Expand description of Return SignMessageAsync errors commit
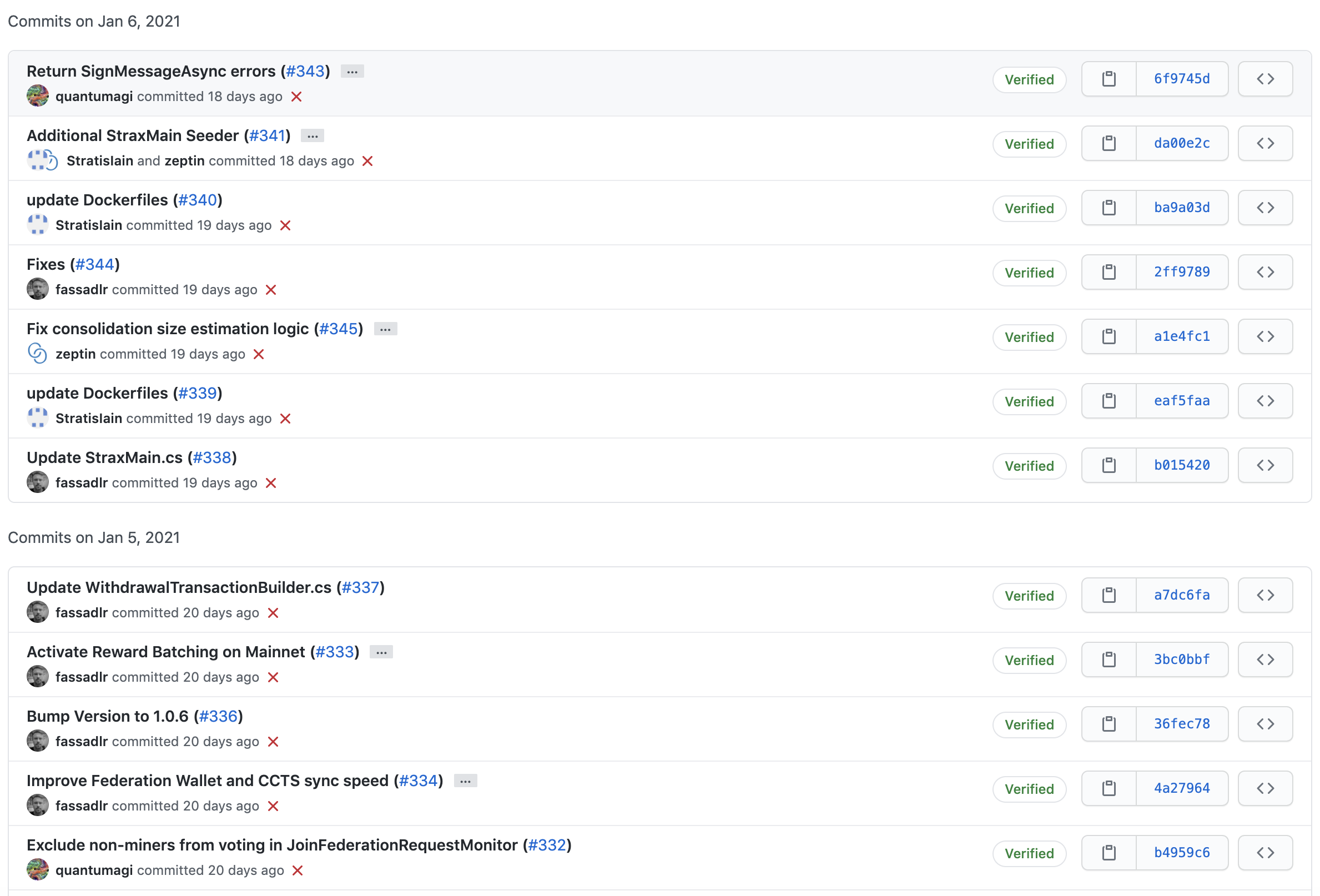The height and width of the screenshot is (896, 1320). click(x=352, y=72)
